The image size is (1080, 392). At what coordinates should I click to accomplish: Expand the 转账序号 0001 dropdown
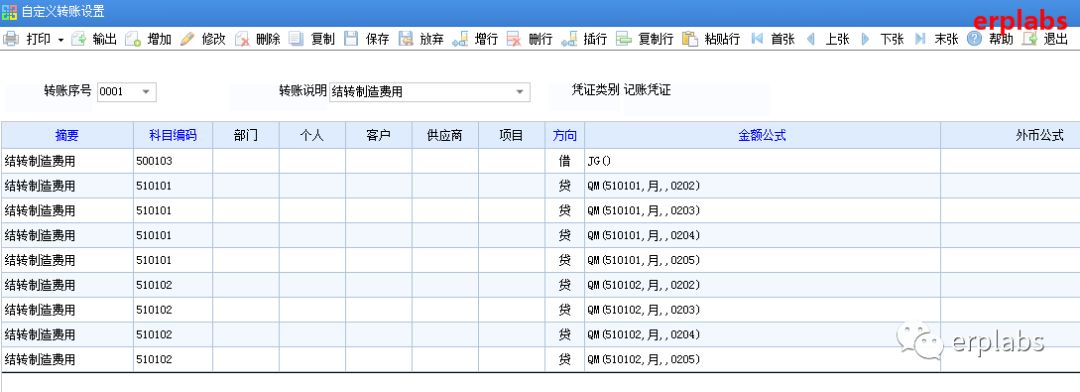(x=145, y=92)
